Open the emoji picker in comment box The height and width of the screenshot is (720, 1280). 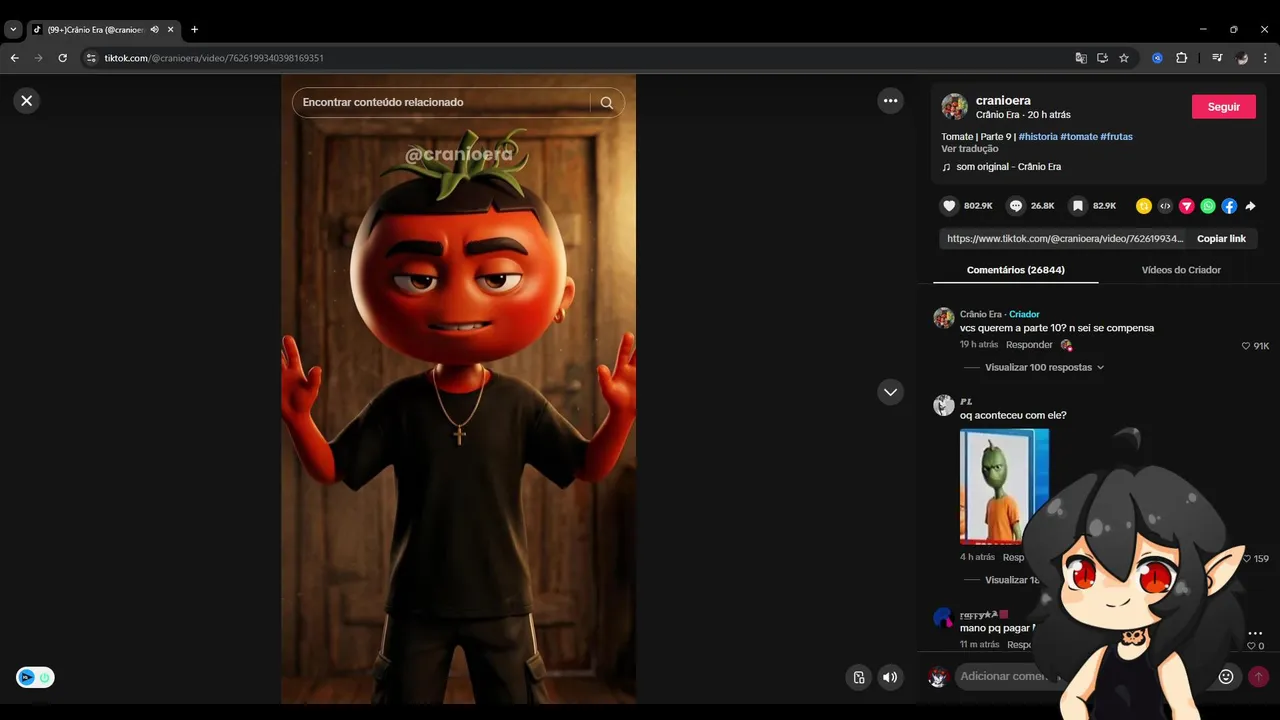click(1226, 677)
